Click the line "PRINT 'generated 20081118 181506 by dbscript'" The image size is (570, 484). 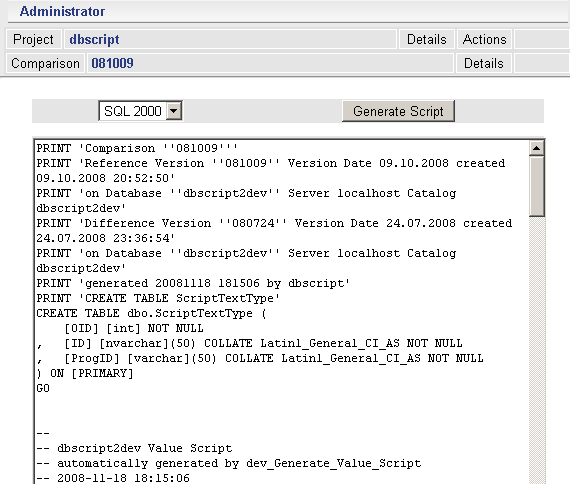pos(193,283)
